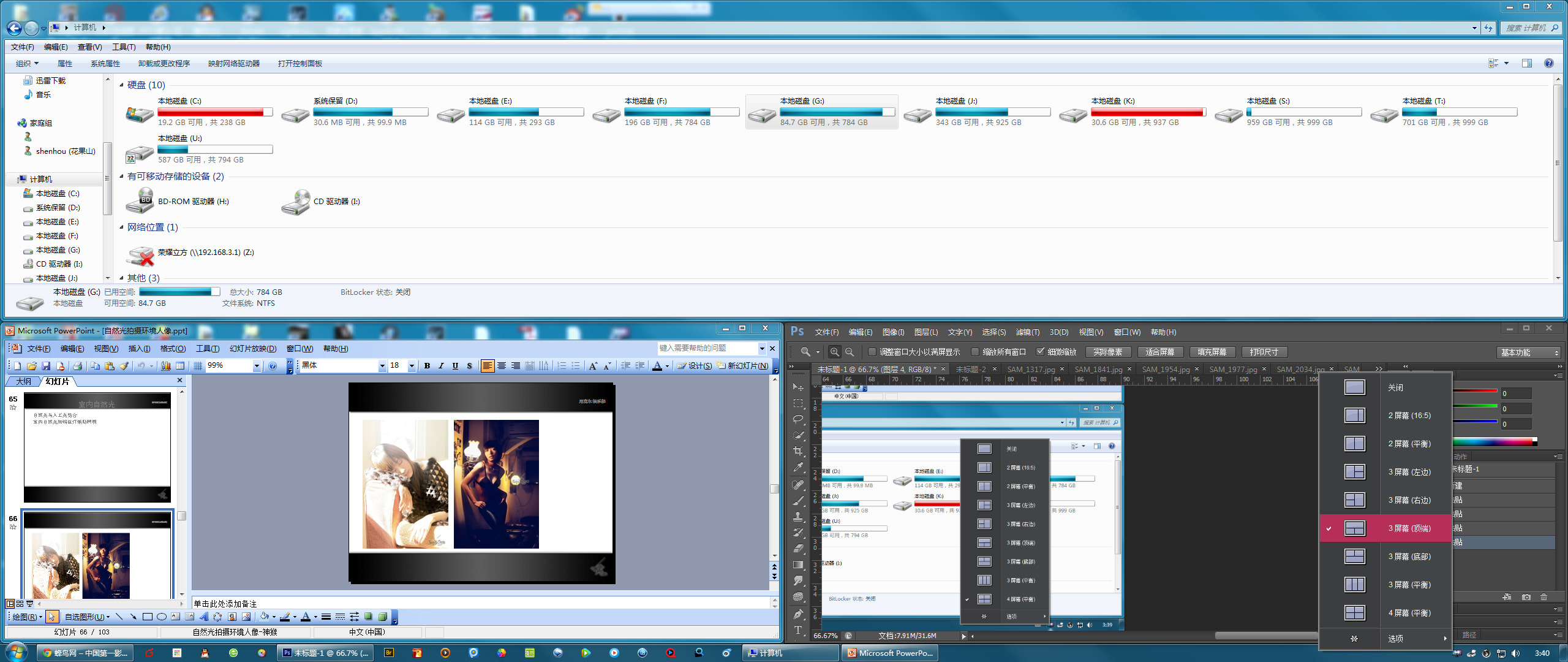Open the 黑体 font name dropdown
Screen dimensions: 1568x662
[382, 366]
